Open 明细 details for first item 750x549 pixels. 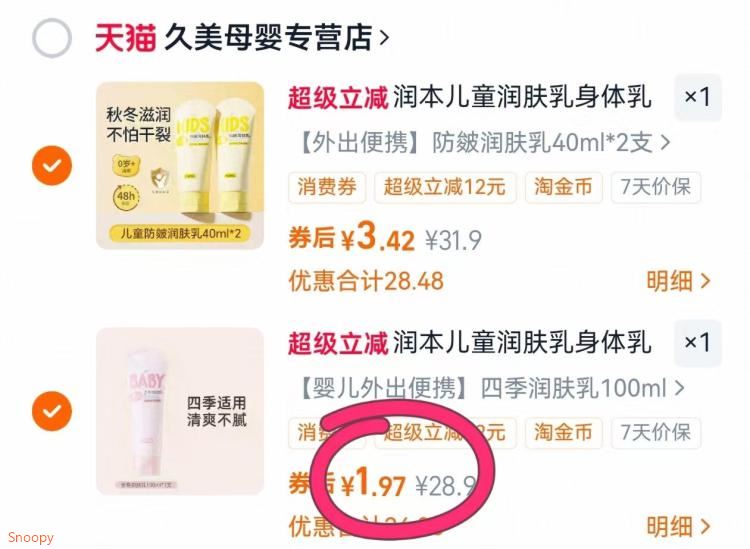pos(678,281)
